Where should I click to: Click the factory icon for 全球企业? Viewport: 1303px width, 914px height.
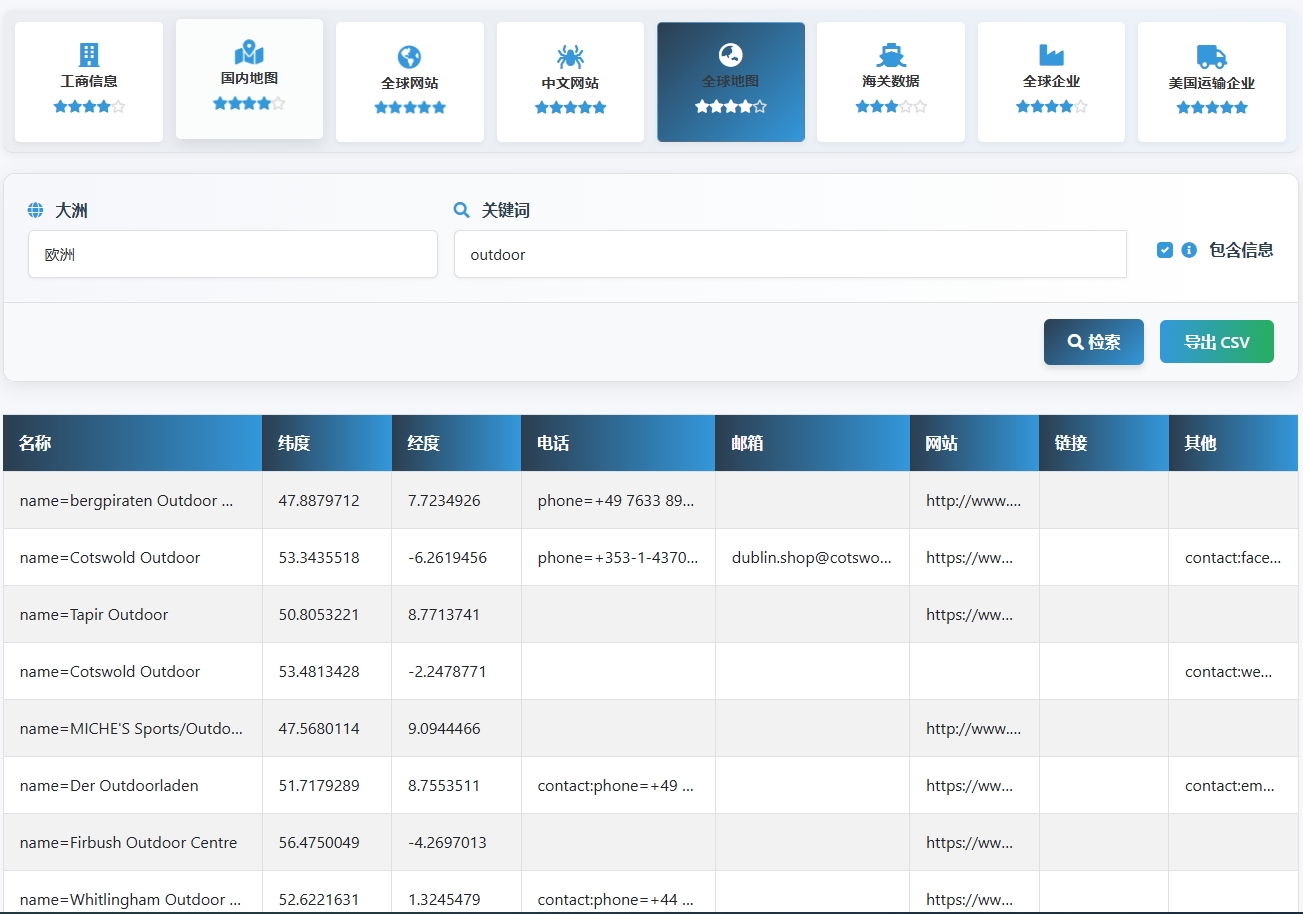pos(1051,55)
